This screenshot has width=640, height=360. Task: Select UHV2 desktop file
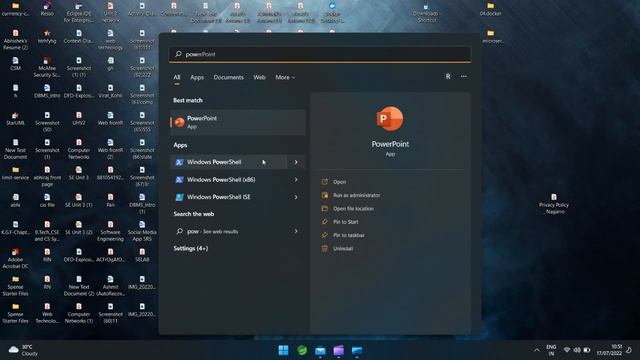click(79, 119)
